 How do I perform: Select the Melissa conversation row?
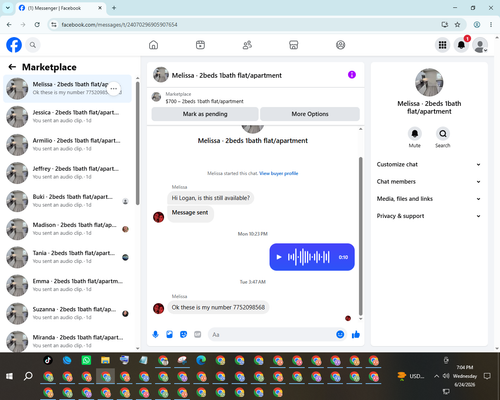67,89
